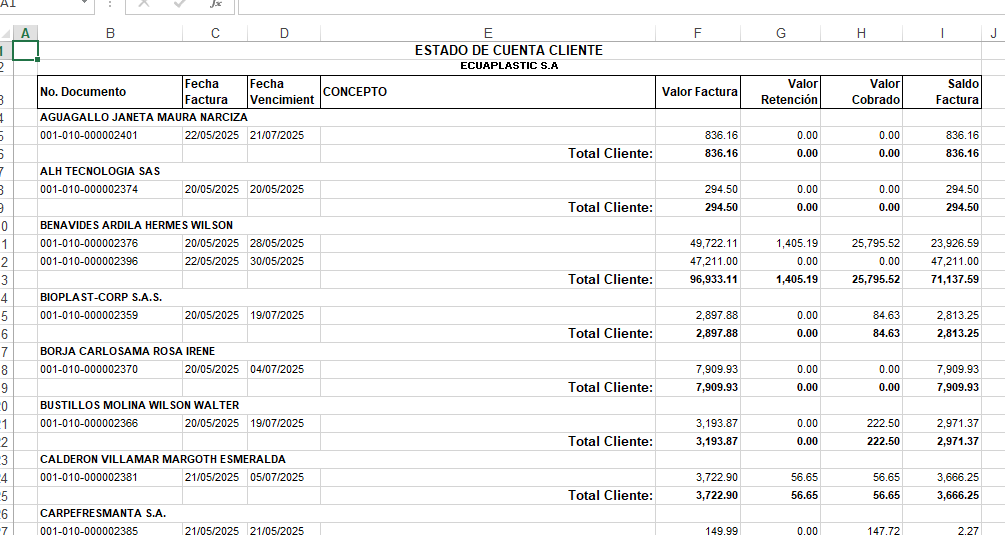Click BENAVIDES ARDILA HERMES WILSON client name

pyautogui.click(x=136, y=225)
